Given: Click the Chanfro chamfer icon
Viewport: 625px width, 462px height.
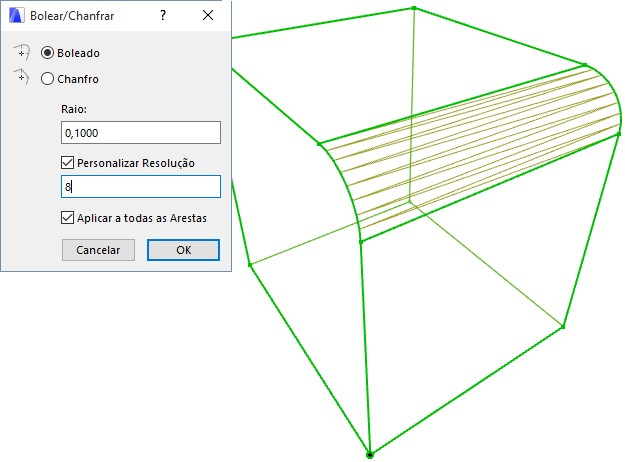Looking at the screenshot, I should click(x=22, y=77).
